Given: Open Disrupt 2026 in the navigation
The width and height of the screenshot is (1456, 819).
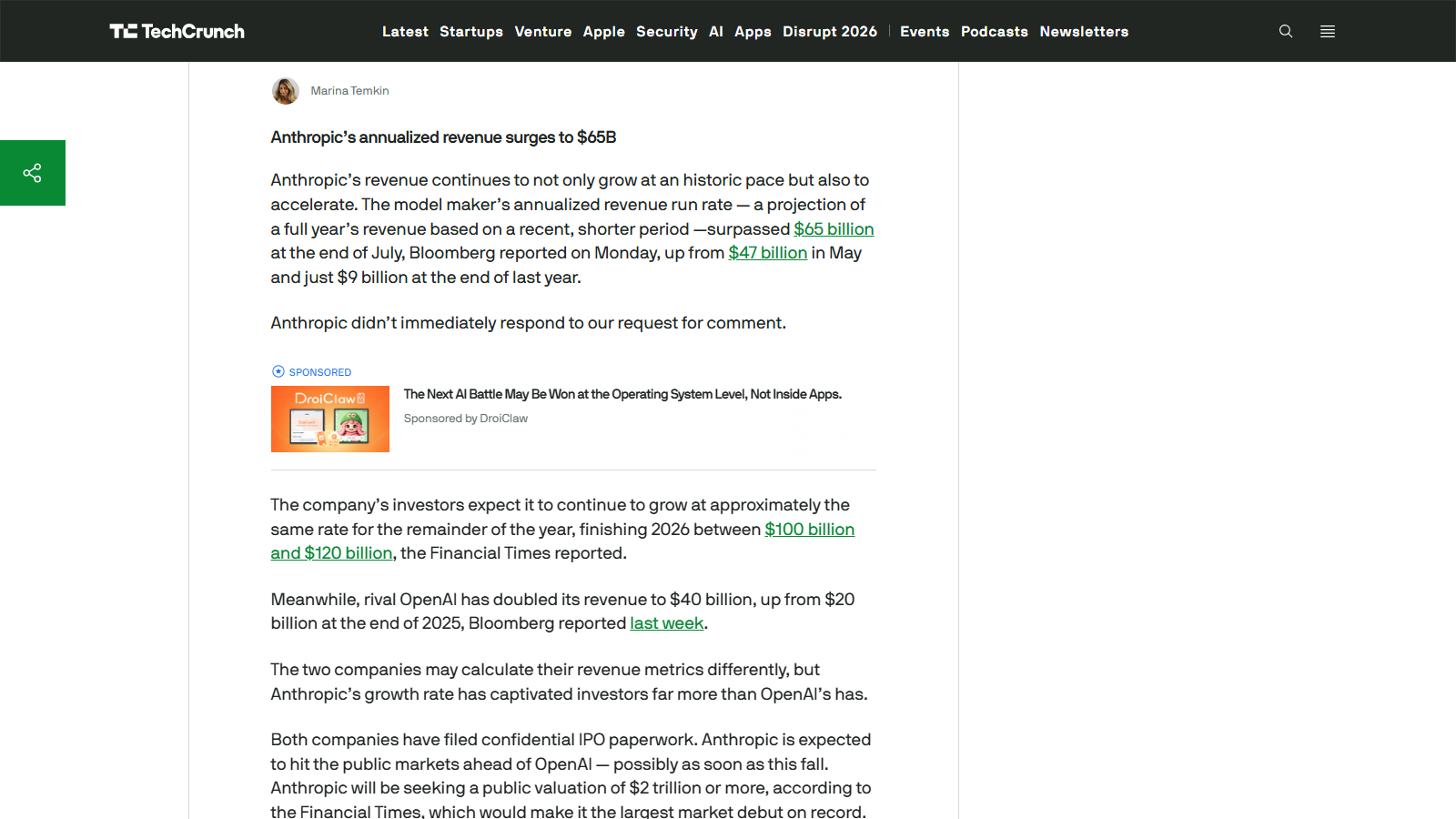Looking at the screenshot, I should 830,31.
